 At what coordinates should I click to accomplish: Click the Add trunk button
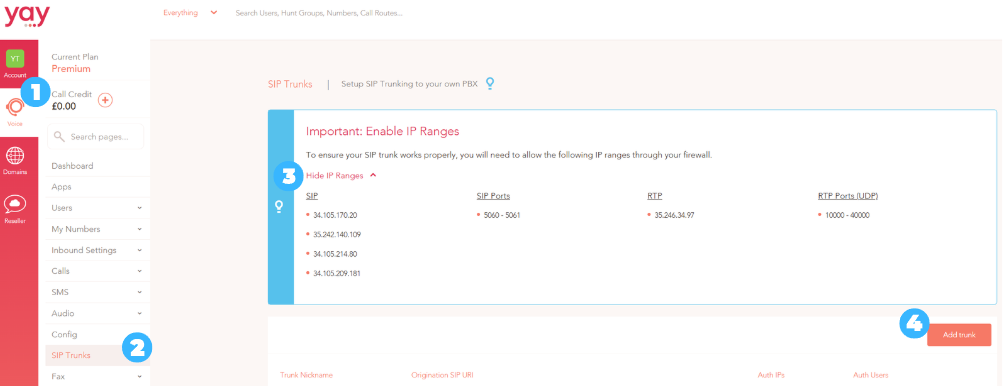tap(959, 335)
